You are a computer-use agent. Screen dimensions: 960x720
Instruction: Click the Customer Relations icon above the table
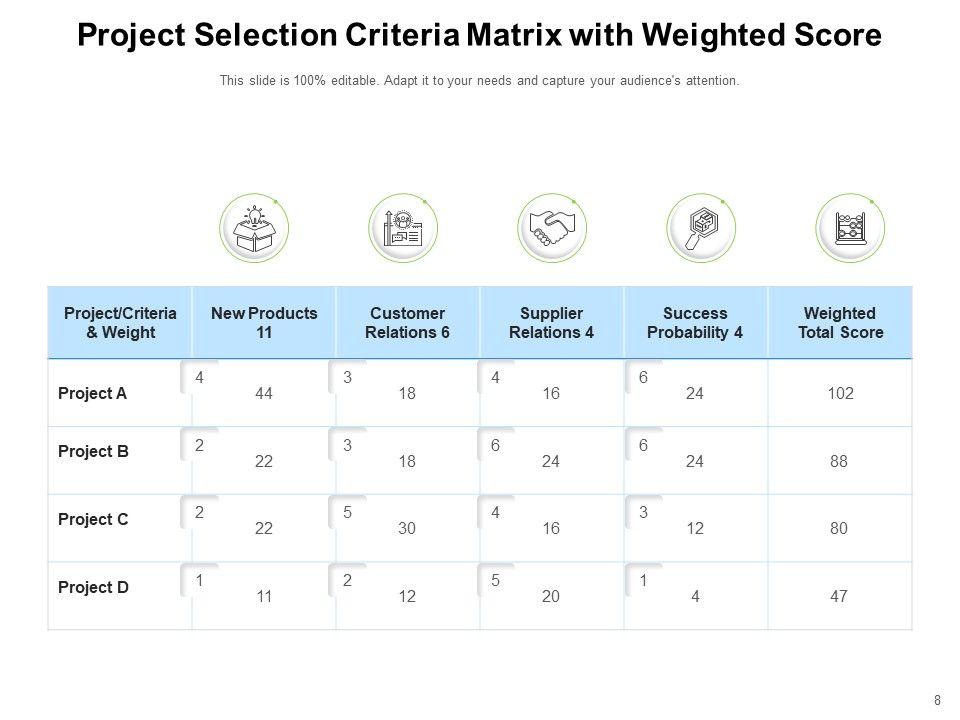tap(402, 229)
